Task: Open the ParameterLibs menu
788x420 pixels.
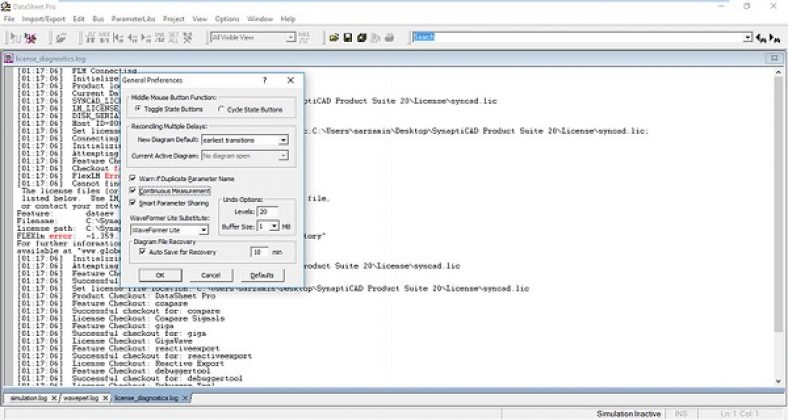Action: click(x=133, y=19)
